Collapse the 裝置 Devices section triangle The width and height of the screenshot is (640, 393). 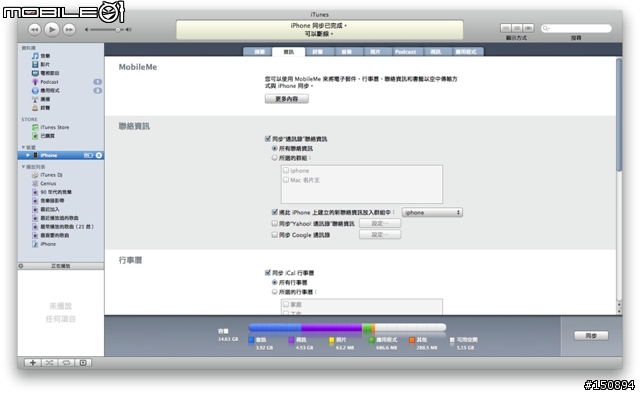pyautogui.click(x=23, y=147)
